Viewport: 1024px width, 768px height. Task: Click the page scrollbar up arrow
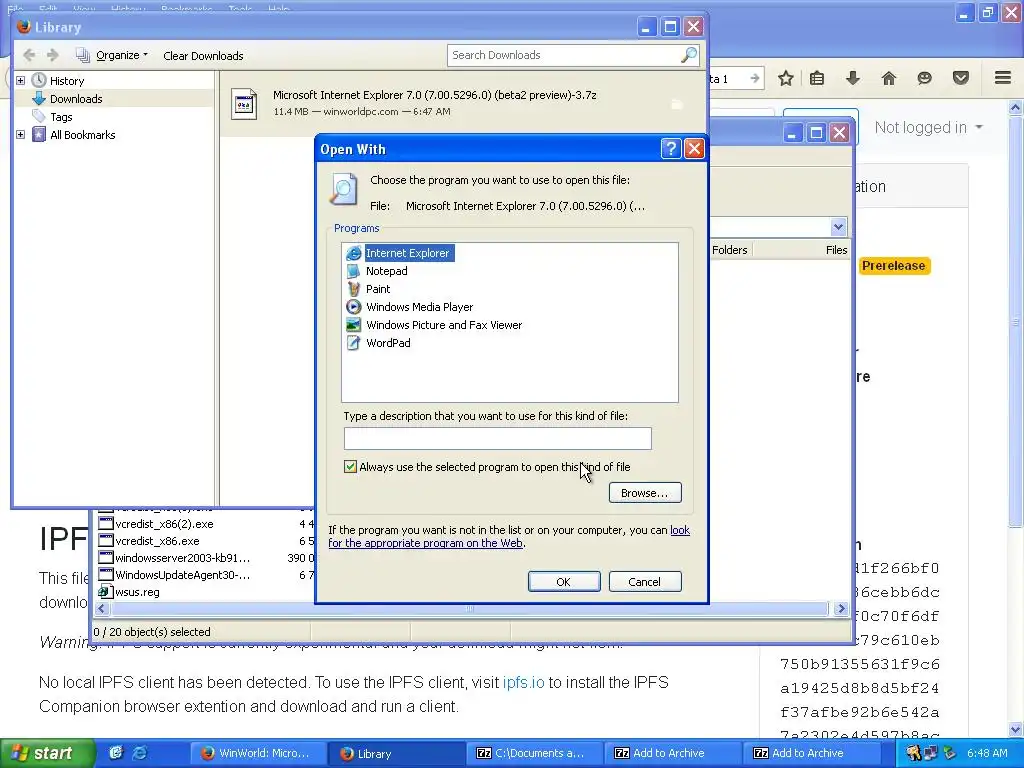point(1016,107)
